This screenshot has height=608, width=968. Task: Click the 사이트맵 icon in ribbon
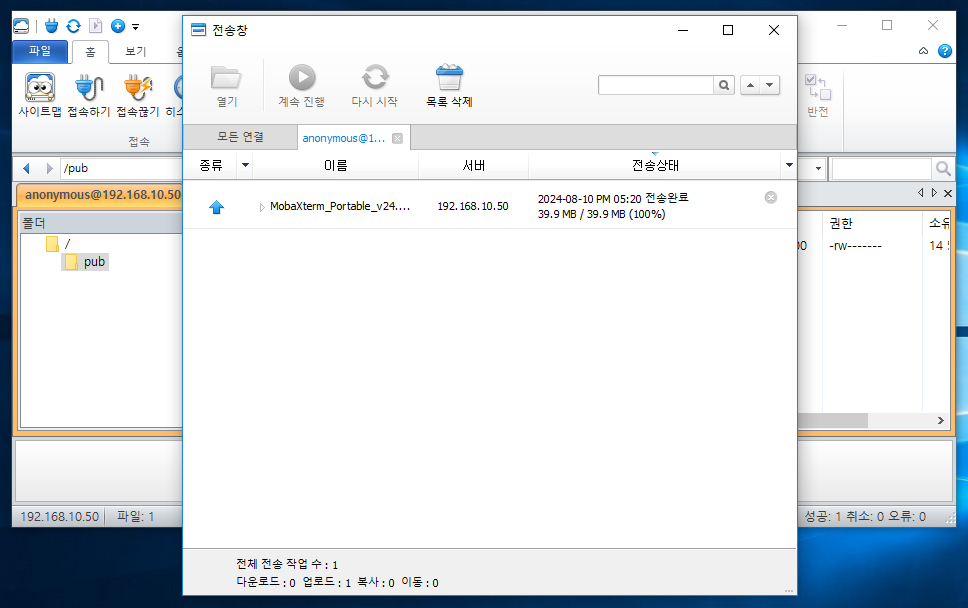(40, 88)
